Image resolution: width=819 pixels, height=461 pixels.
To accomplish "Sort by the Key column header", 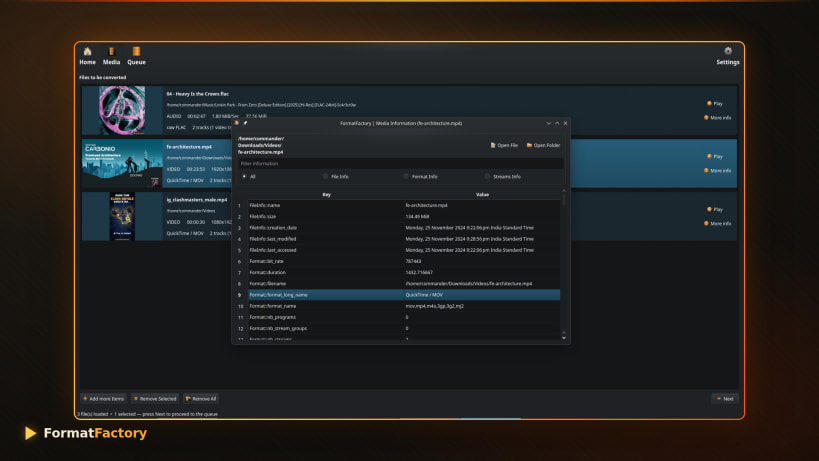I will pos(326,194).
